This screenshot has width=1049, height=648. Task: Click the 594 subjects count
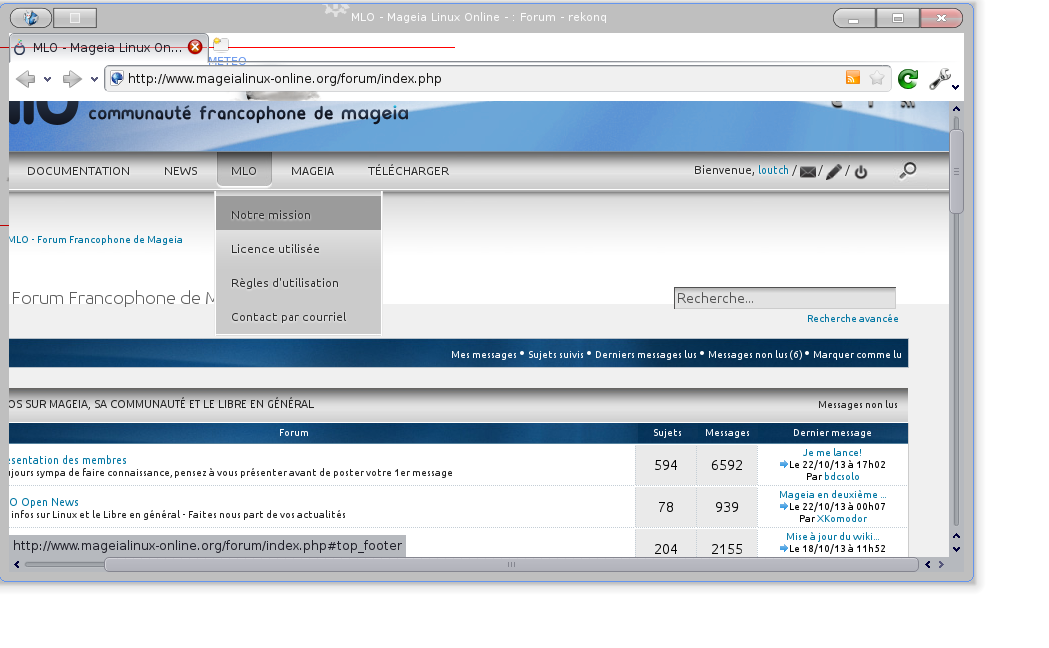pos(666,465)
